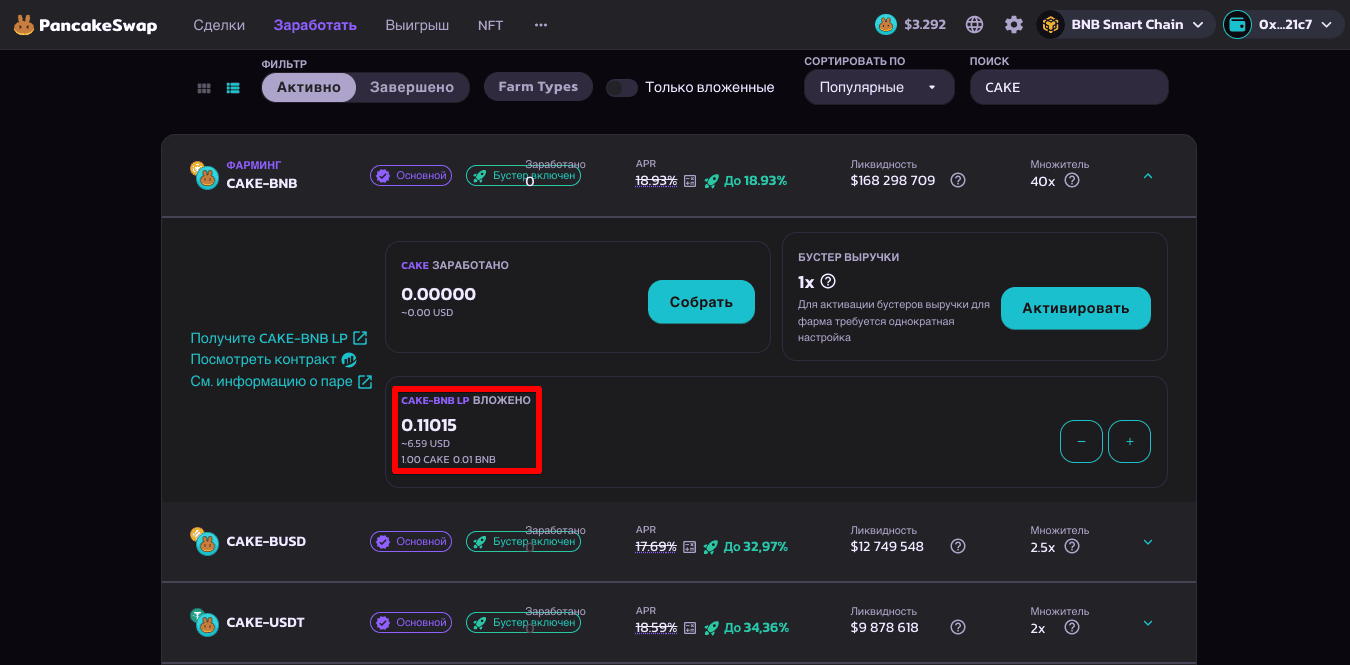Click APR calculator icon for CAKE-BUSD

(x=690, y=547)
